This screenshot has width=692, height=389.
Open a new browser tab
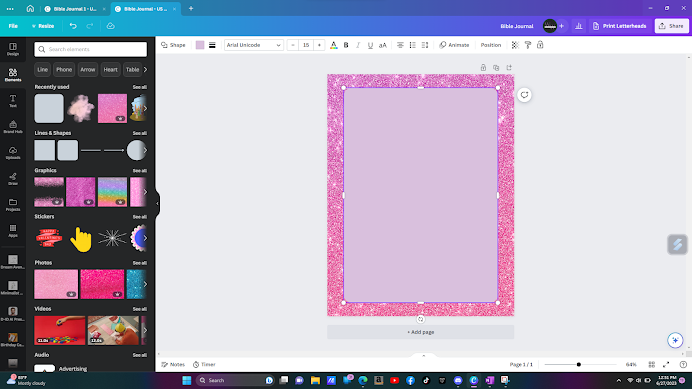[191, 8]
